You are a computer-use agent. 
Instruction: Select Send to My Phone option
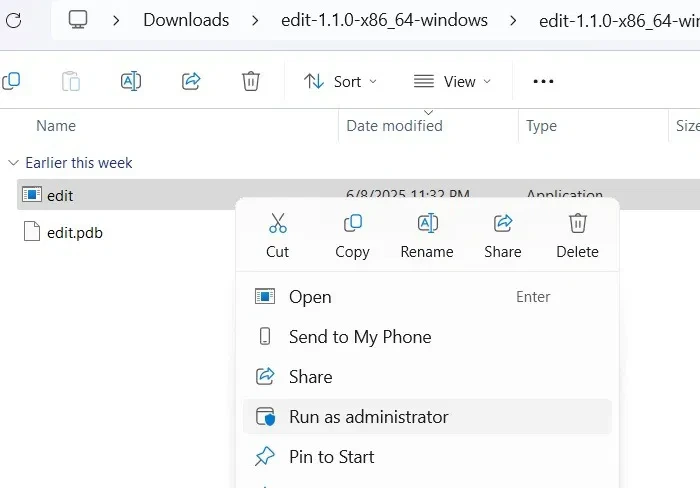[360, 337]
